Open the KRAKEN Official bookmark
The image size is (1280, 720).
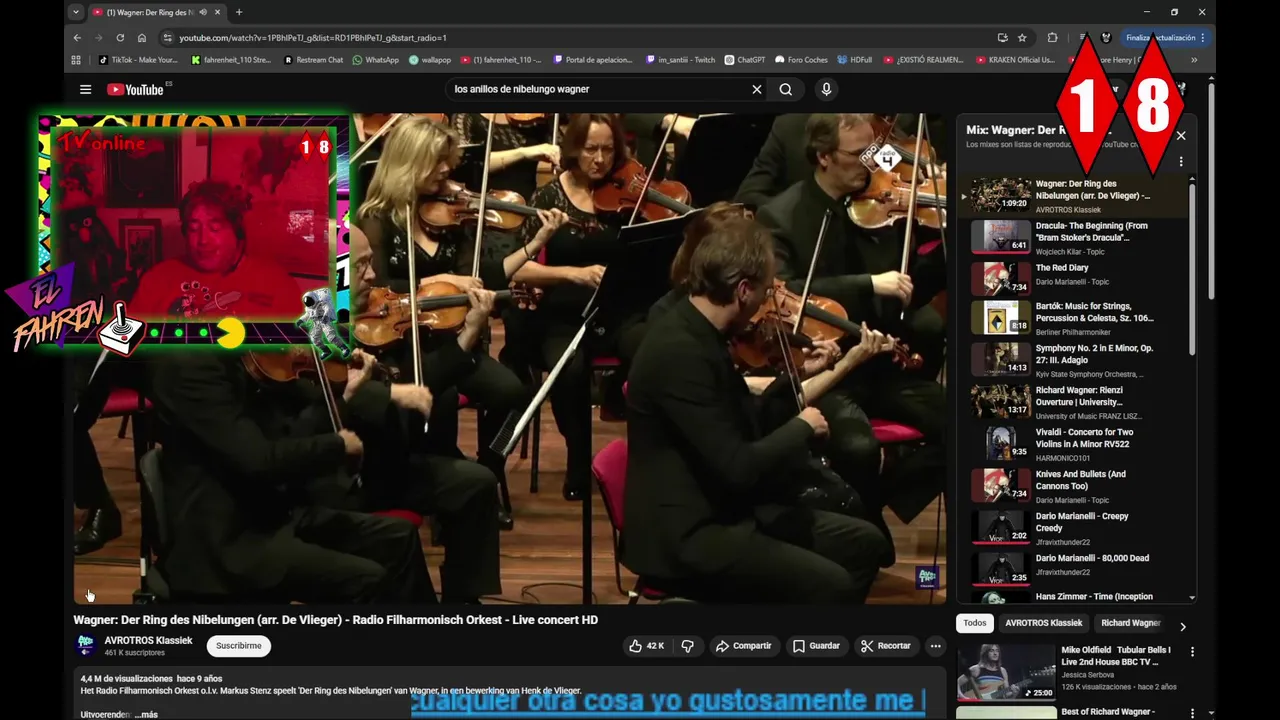click(1017, 60)
